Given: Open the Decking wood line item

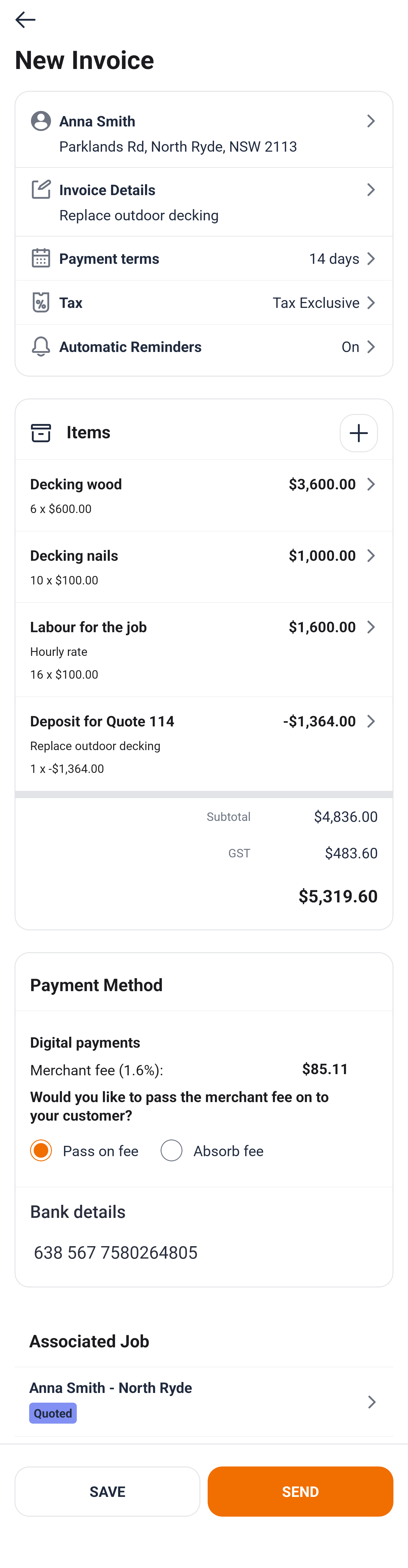Looking at the screenshot, I should [203, 495].
